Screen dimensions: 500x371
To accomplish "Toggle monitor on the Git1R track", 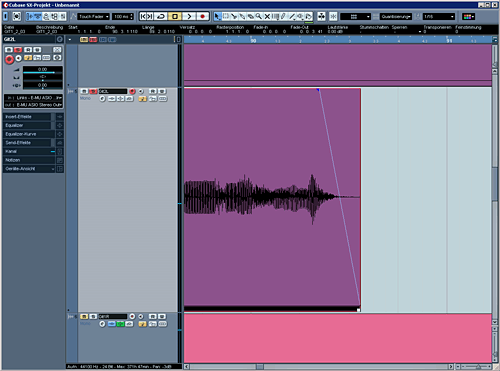I will tap(141, 316).
